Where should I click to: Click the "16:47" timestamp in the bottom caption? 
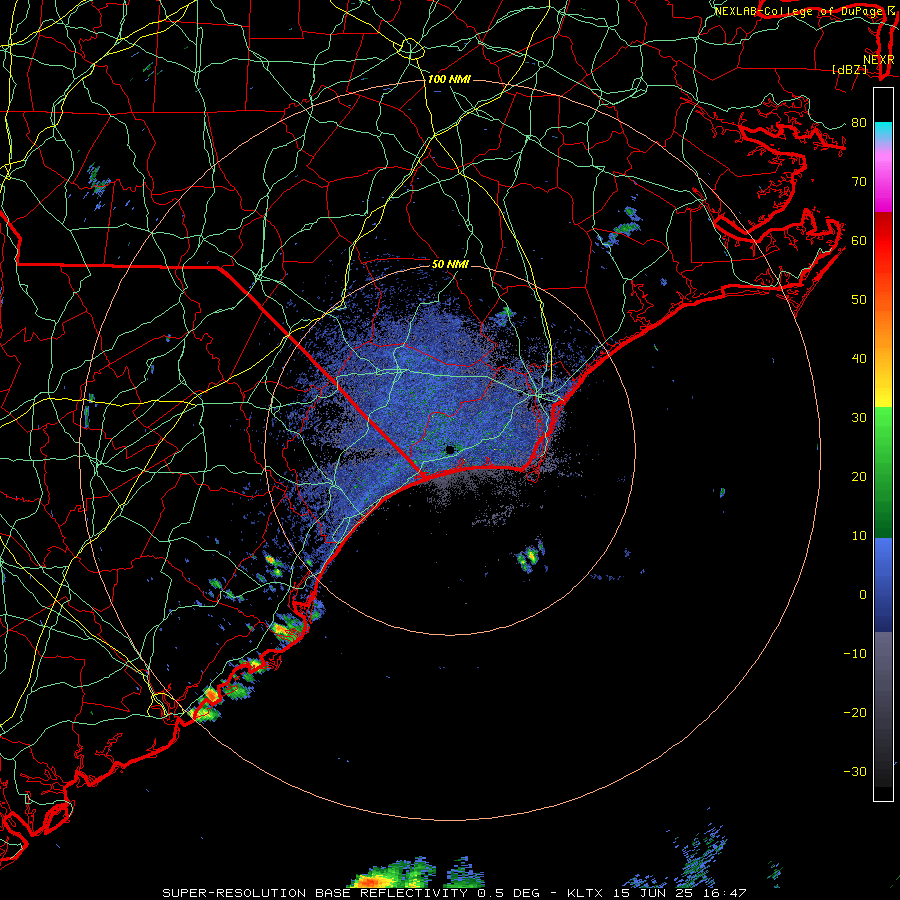pos(727,893)
